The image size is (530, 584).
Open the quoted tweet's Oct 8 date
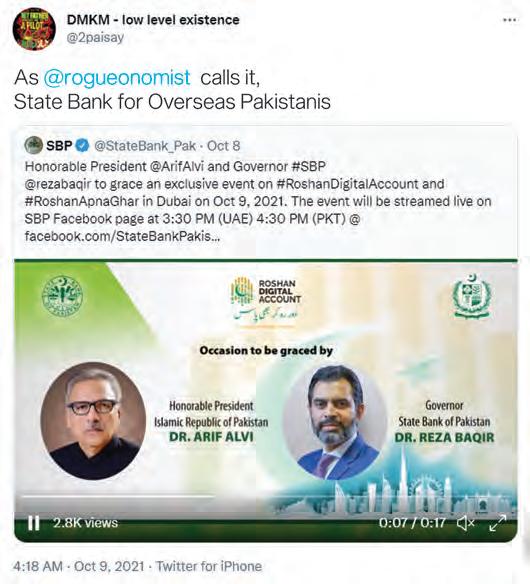(x=223, y=146)
